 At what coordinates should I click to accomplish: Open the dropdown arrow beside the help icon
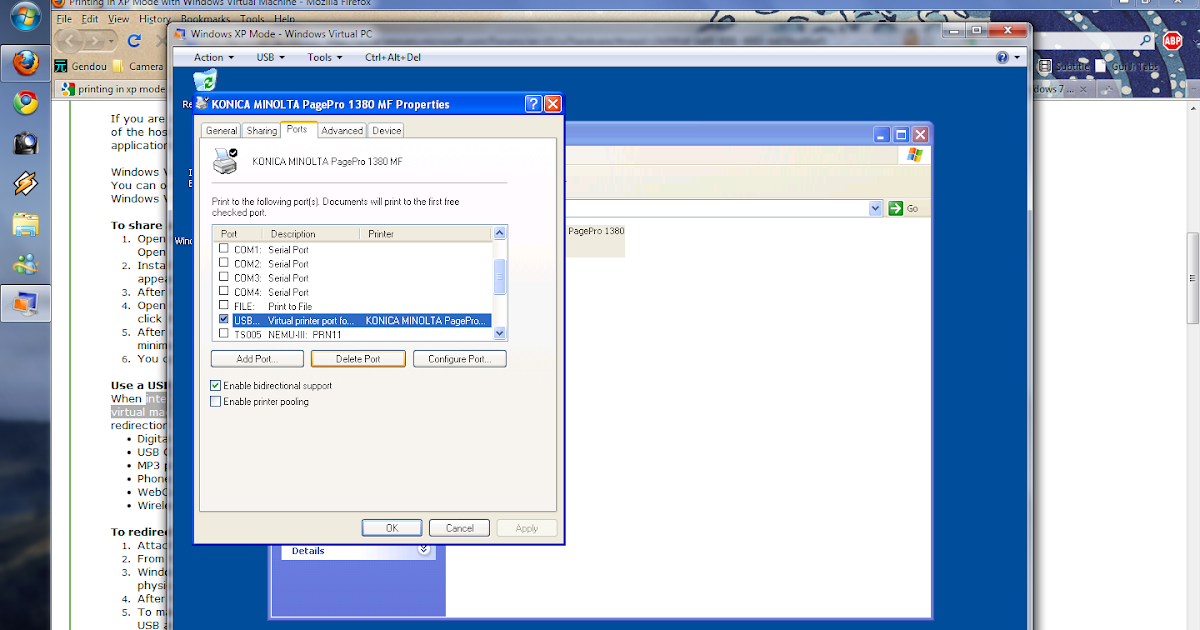click(1015, 57)
